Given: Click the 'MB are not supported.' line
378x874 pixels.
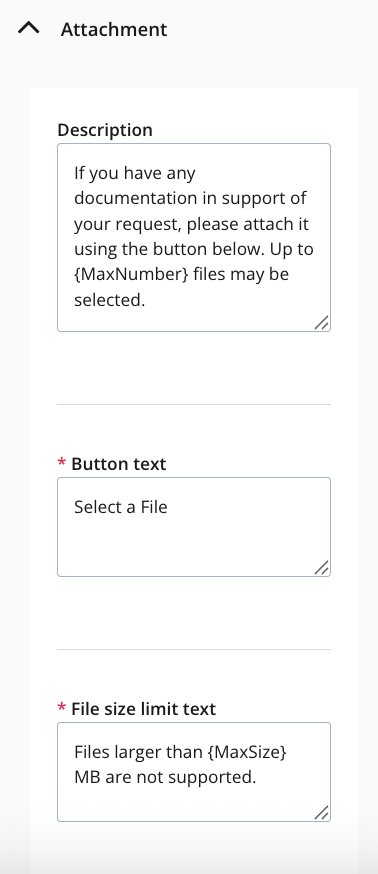Looking at the screenshot, I should click(x=165, y=778).
